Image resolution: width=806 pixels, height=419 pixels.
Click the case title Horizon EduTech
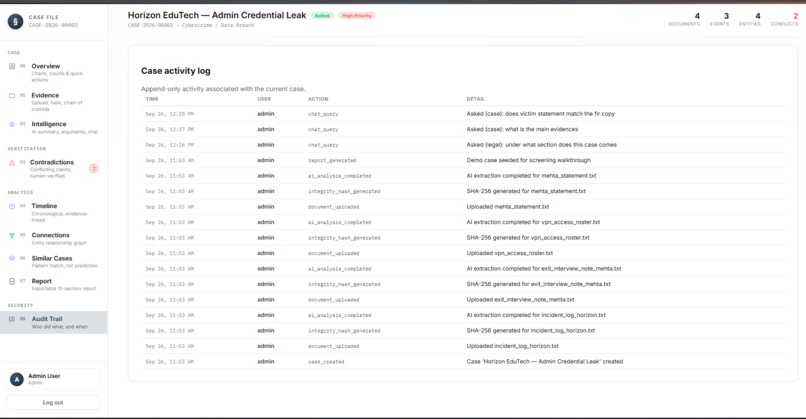coord(217,15)
